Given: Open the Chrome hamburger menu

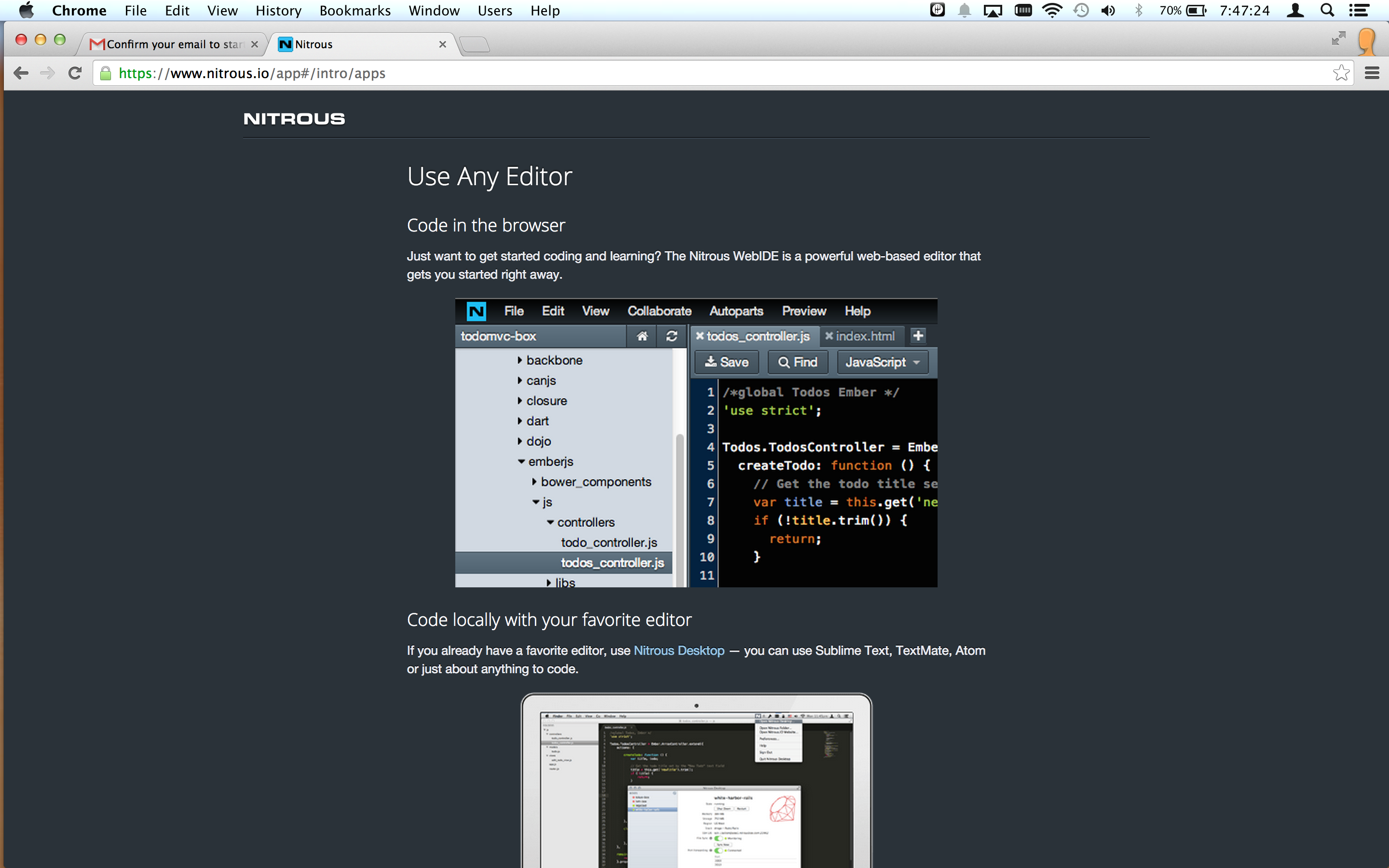Looking at the screenshot, I should click(x=1372, y=73).
